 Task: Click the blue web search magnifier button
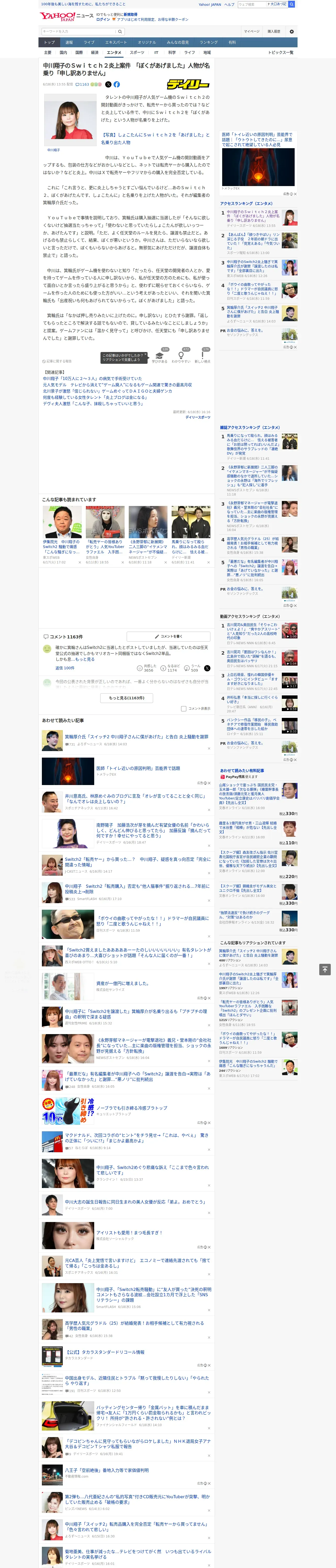292,4
